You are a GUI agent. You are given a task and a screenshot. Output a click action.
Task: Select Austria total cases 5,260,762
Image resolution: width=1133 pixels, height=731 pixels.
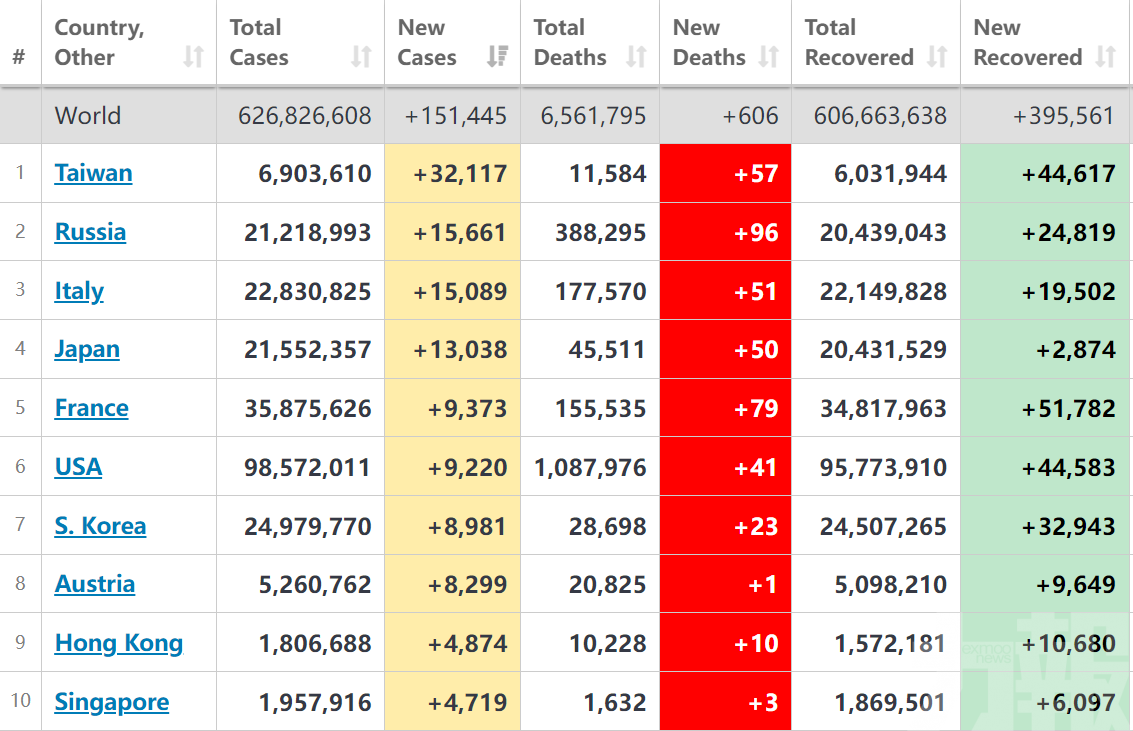pos(315,584)
